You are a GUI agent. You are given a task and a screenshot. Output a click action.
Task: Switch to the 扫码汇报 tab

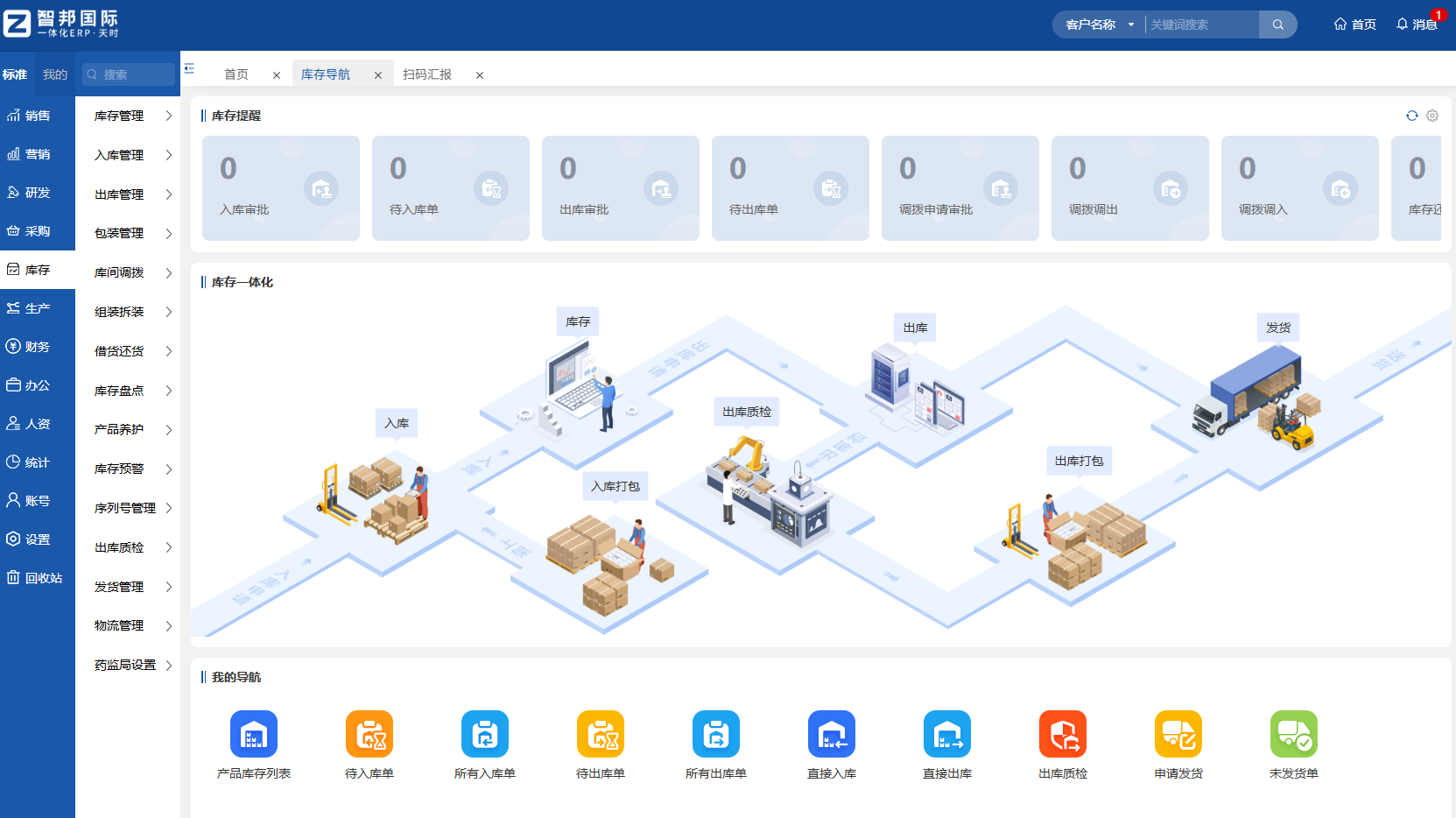click(x=427, y=74)
